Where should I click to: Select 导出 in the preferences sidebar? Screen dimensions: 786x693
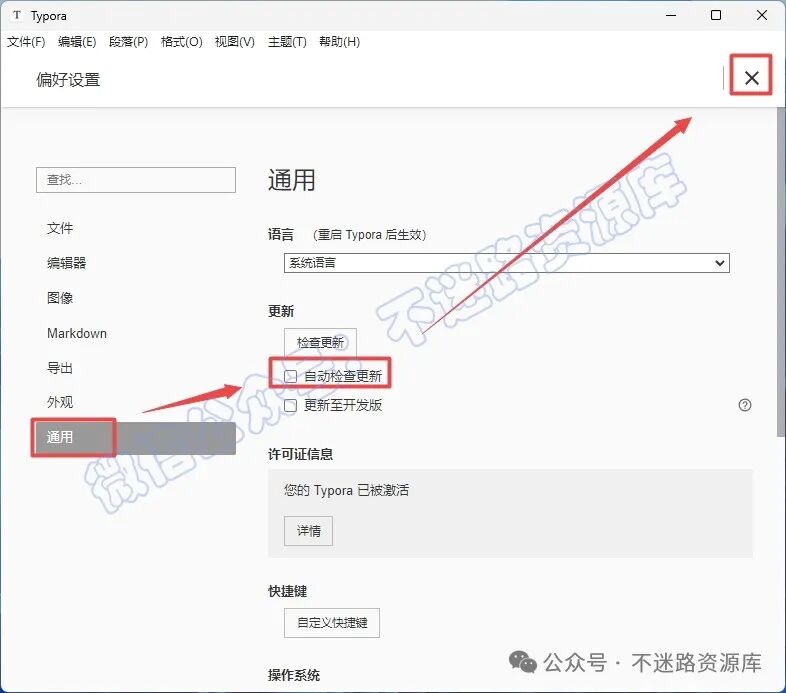coord(136,368)
